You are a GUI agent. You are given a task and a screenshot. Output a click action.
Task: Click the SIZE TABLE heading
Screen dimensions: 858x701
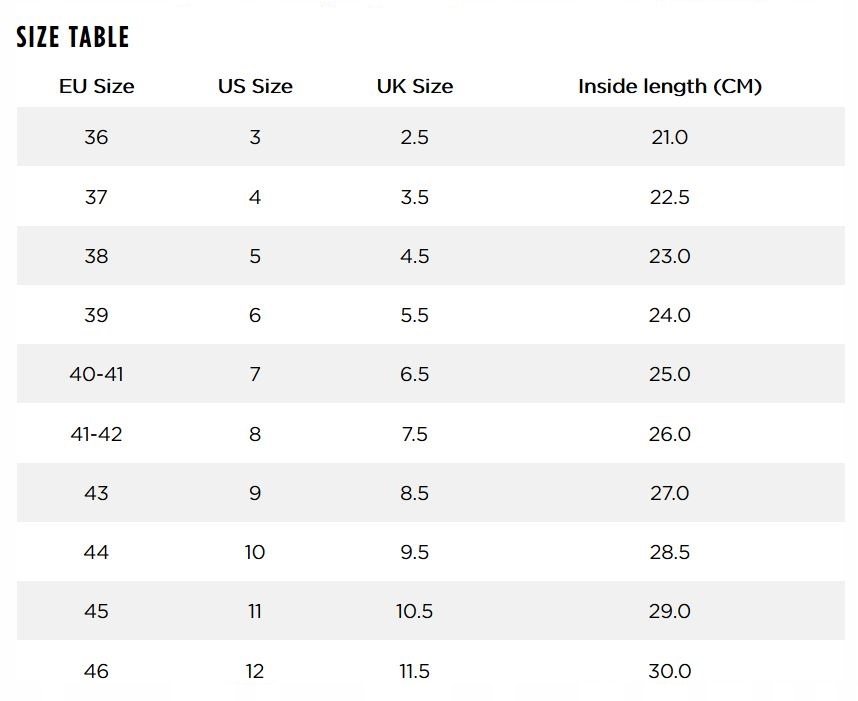[x=73, y=38]
